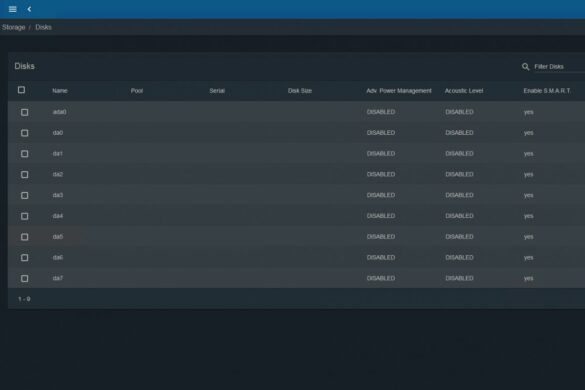Click ada0 Adv. Power Management DISABLED value
This screenshot has width=585, height=390.
381,112
